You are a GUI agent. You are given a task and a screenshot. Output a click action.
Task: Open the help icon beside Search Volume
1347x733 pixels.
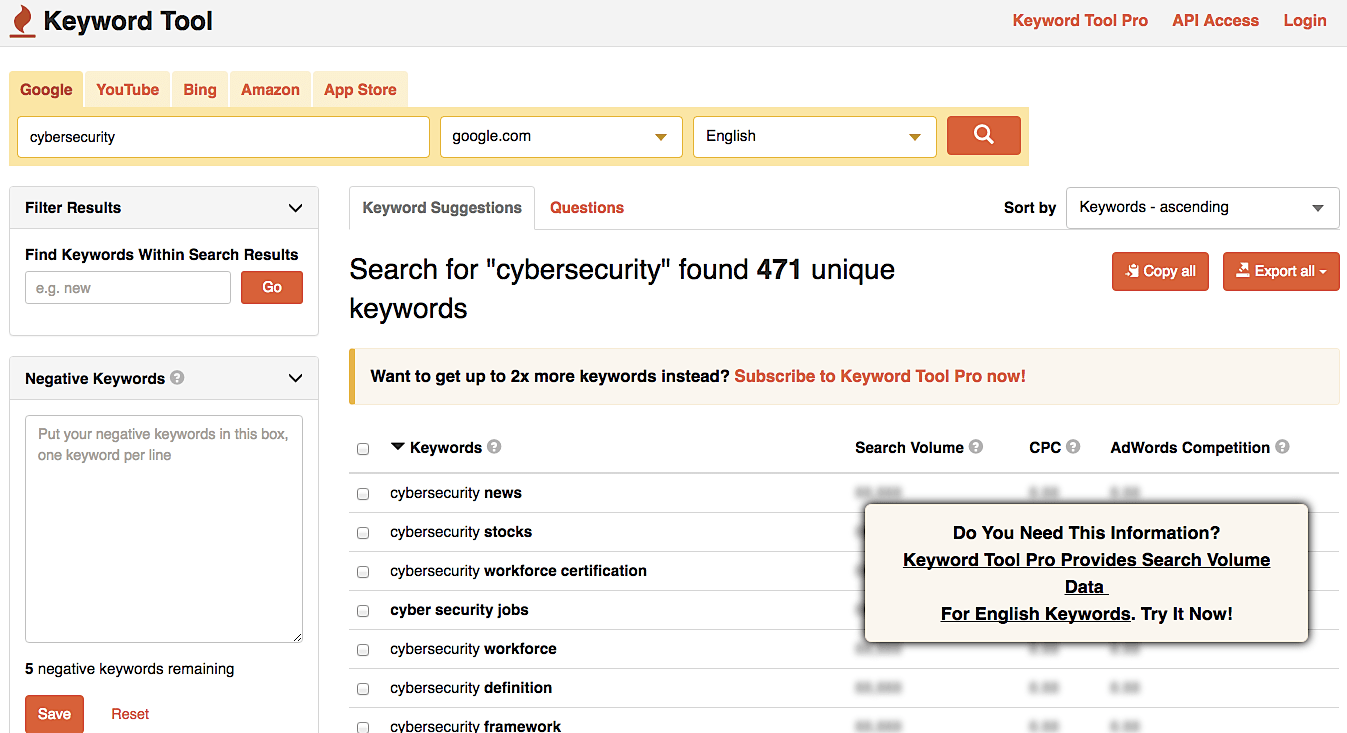coord(976,446)
